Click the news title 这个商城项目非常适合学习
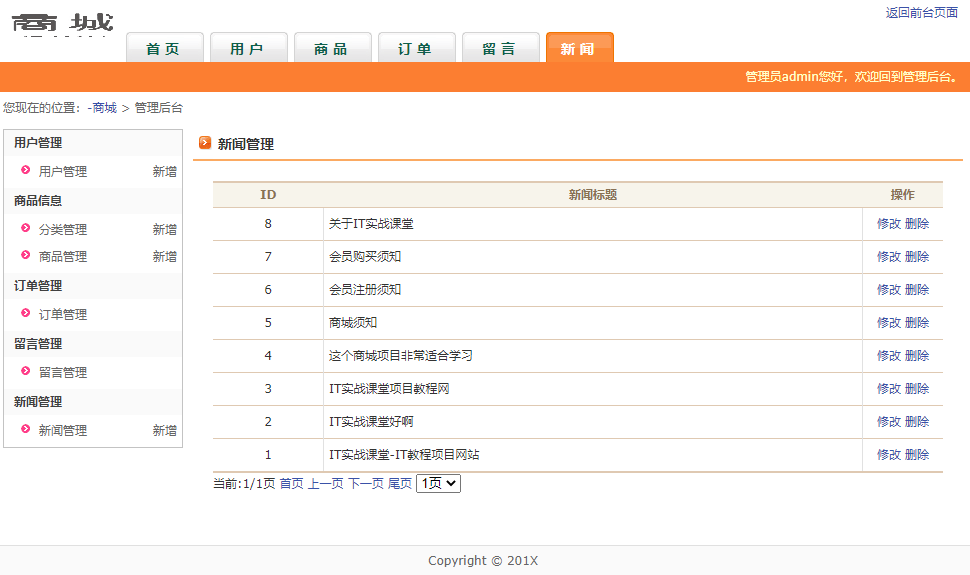970x575 pixels. (x=400, y=355)
